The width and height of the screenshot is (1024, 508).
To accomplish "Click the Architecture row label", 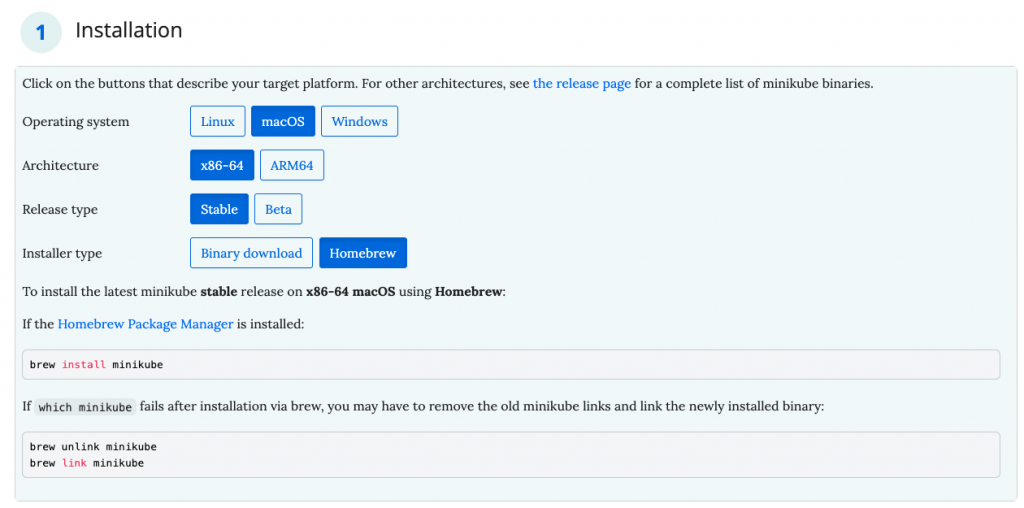I will [61, 166].
